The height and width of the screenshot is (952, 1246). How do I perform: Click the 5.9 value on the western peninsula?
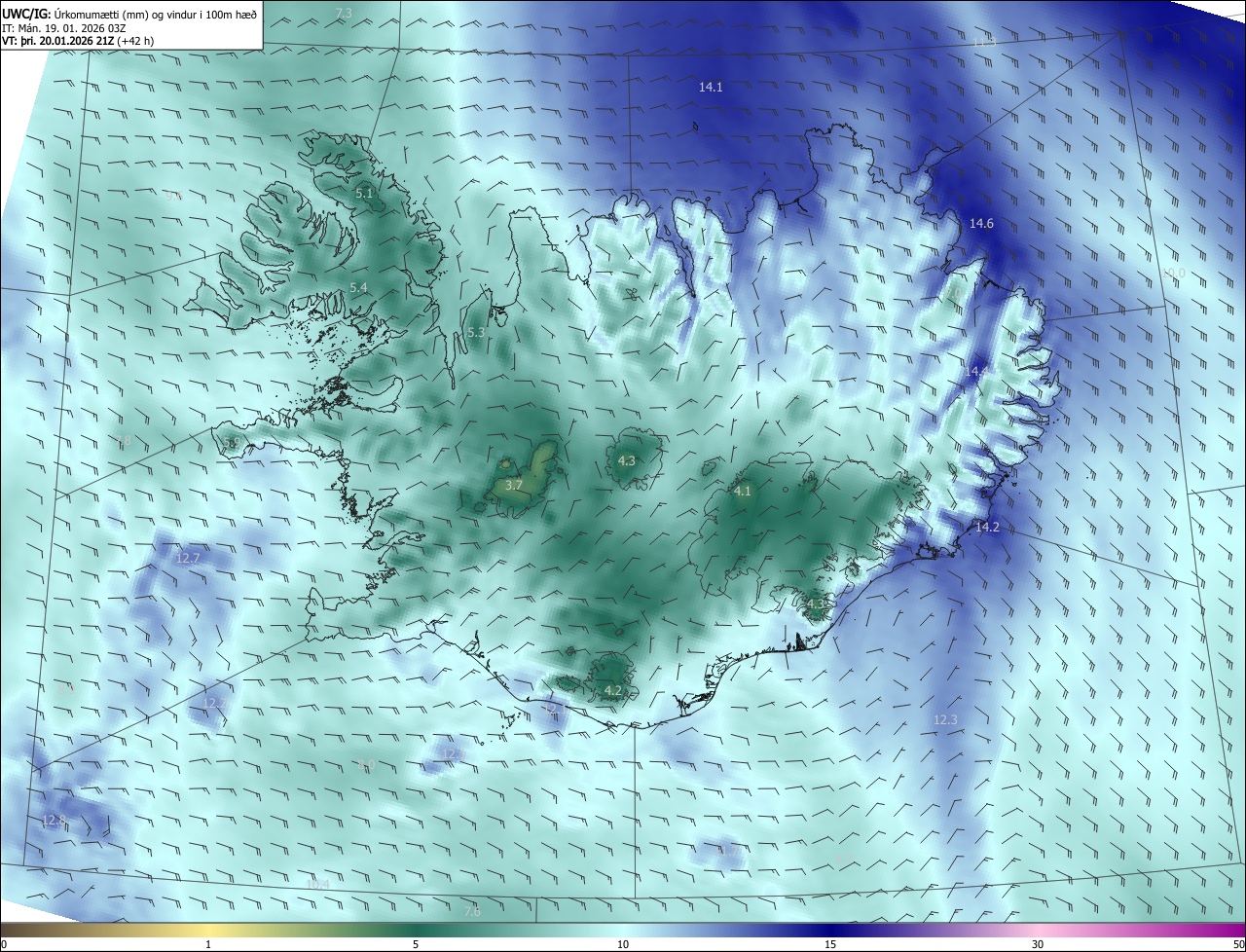click(x=231, y=443)
